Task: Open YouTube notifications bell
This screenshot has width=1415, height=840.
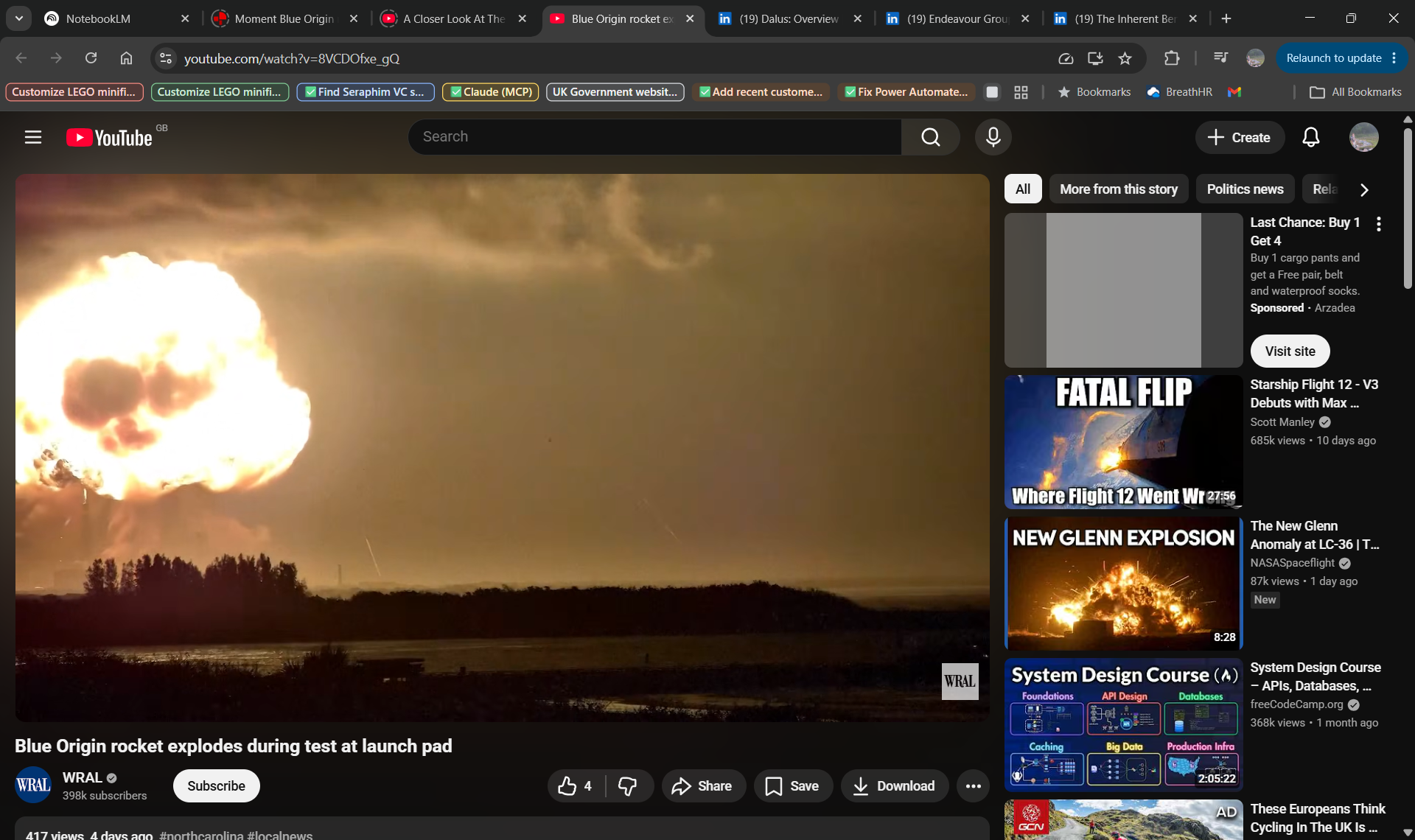Action: 1310,137
